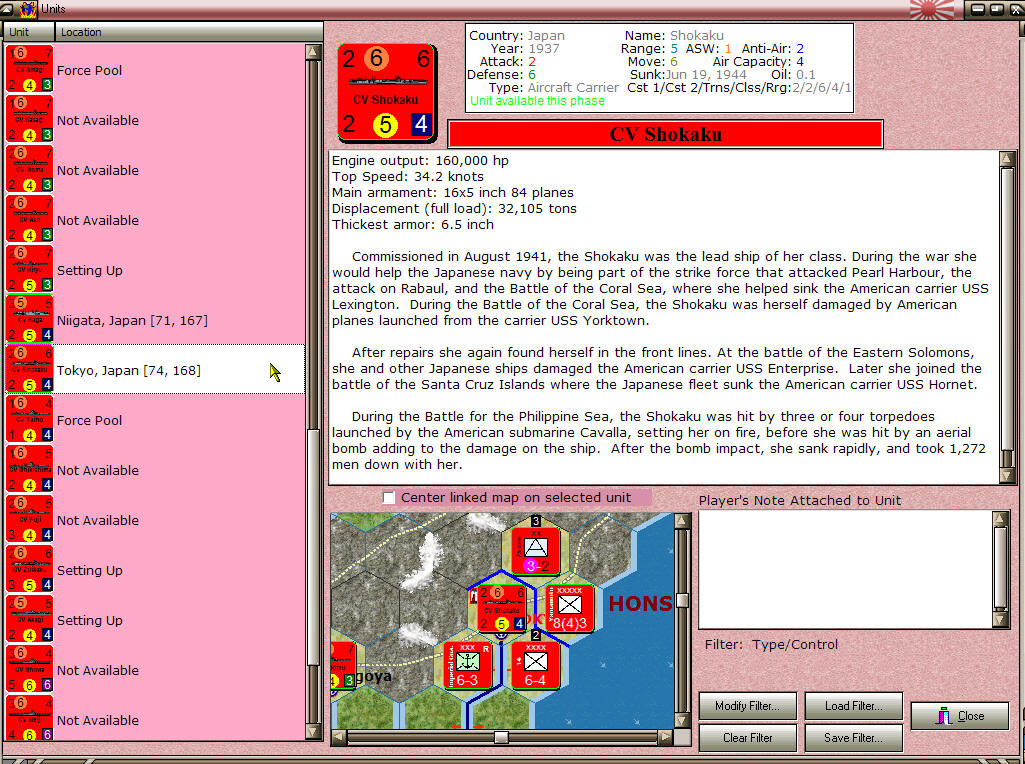Click mini-map horizontal scrollbar right arrow
The width and height of the screenshot is (1025, 764).
pos(665,737)
